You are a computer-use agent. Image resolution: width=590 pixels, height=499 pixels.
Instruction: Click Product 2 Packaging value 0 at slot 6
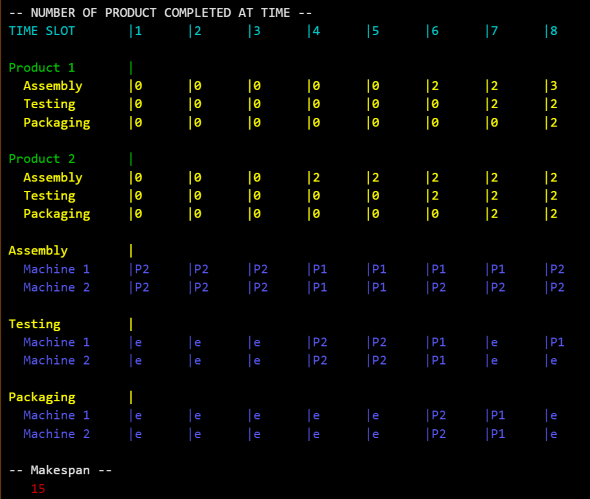435,214
